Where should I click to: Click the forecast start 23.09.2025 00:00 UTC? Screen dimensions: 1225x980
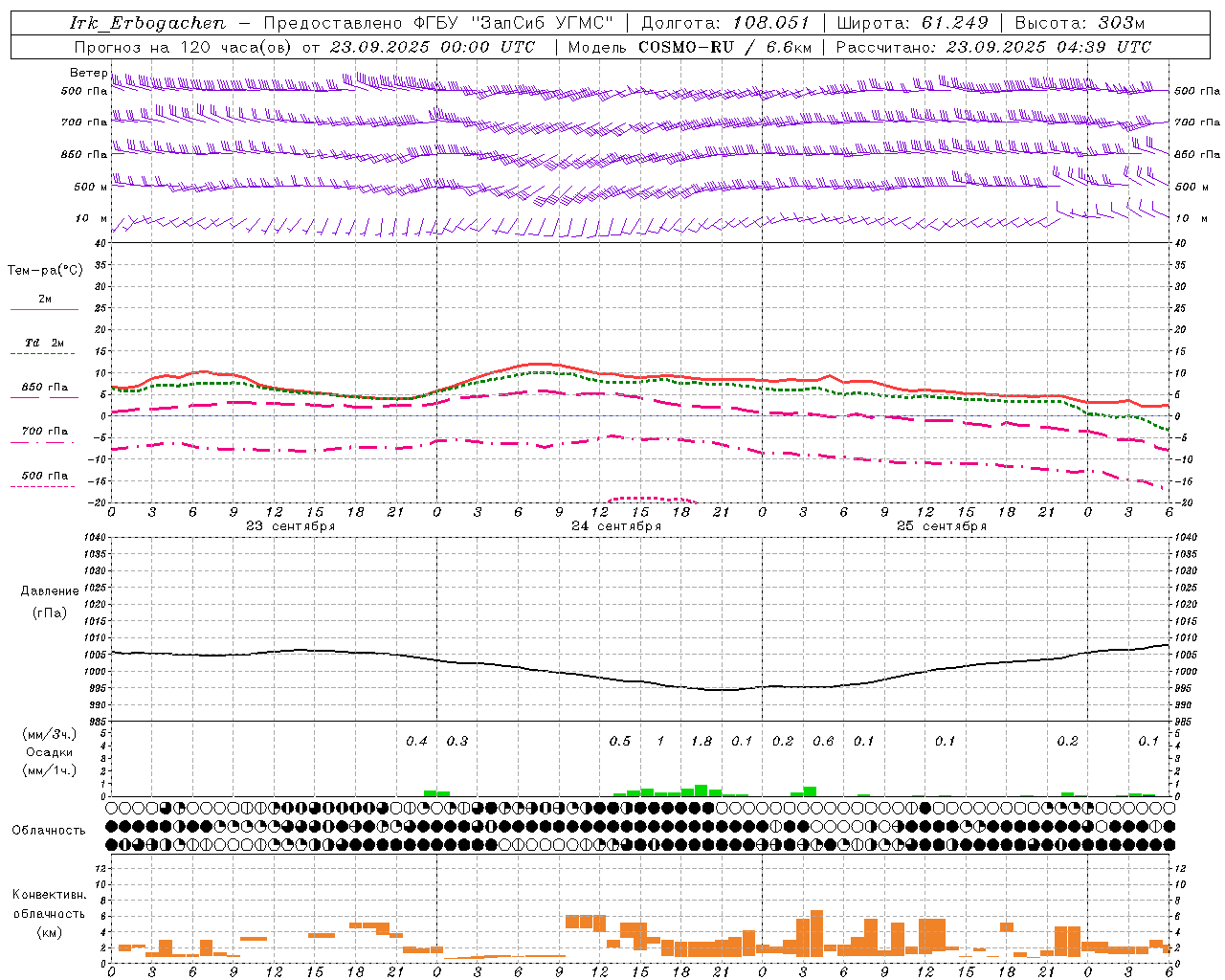[x=433, y=47]
